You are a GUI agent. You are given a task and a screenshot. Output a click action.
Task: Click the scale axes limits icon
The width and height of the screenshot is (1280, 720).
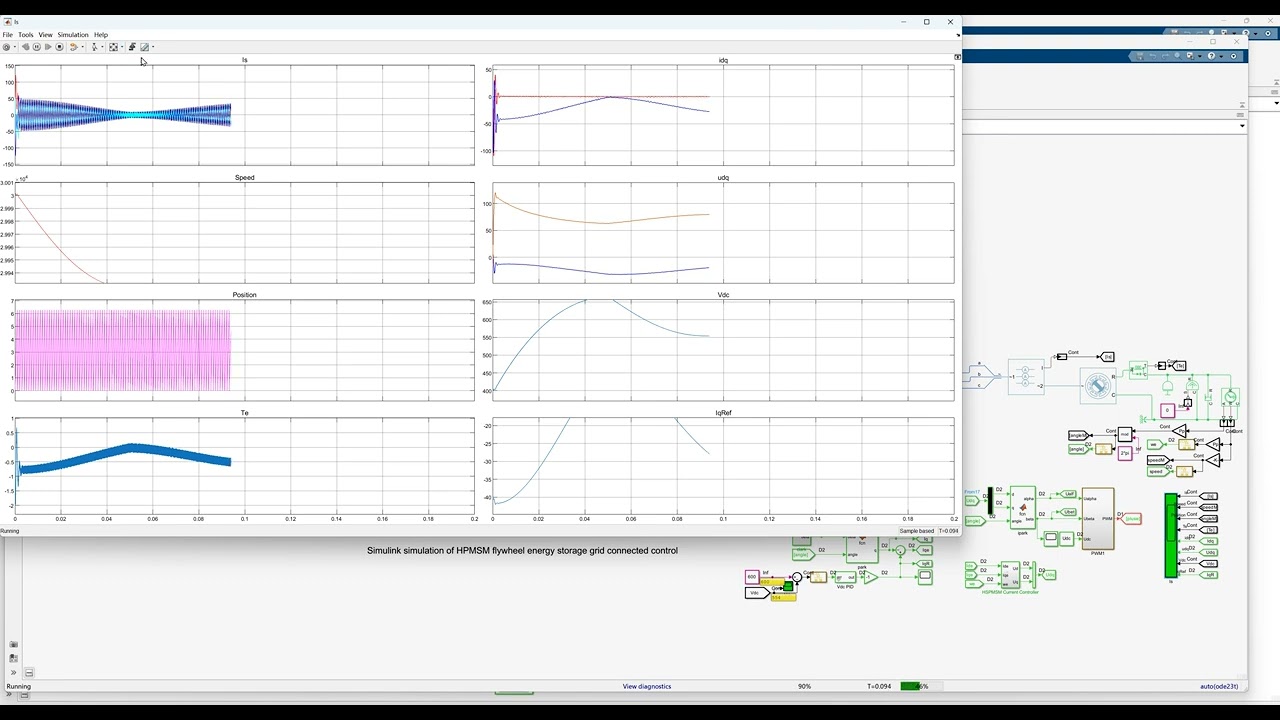coord(113,47)
